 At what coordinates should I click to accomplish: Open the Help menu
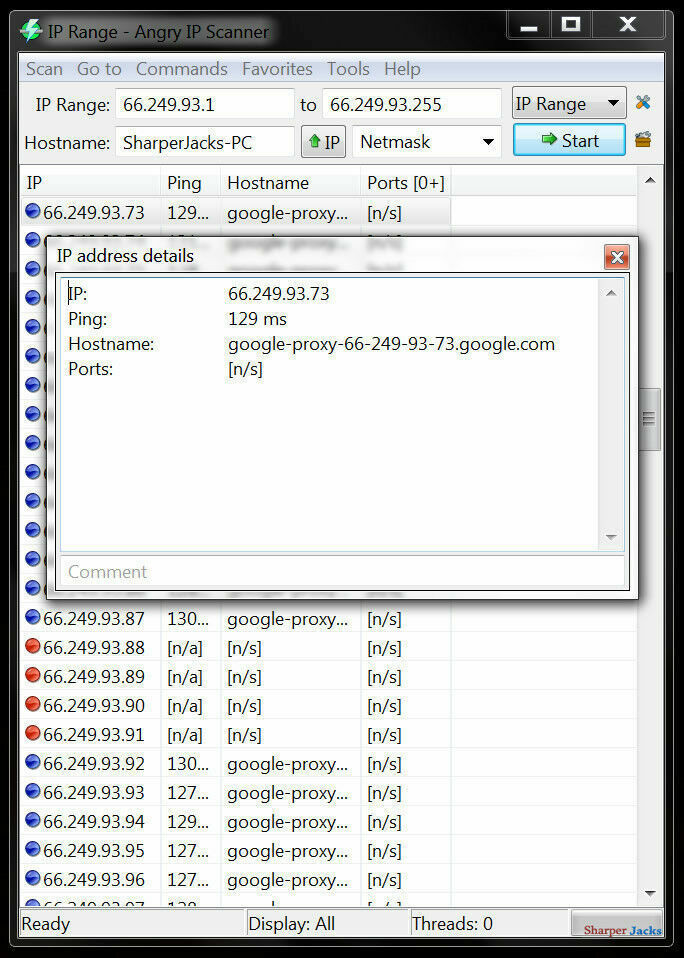[402, 69]
